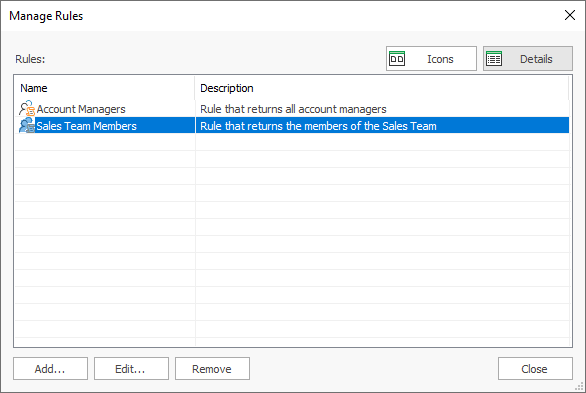Click the Sales Team Members rule icon
Image resolution: width=586 pixels, height=393 pixels.
pos(27,126)
